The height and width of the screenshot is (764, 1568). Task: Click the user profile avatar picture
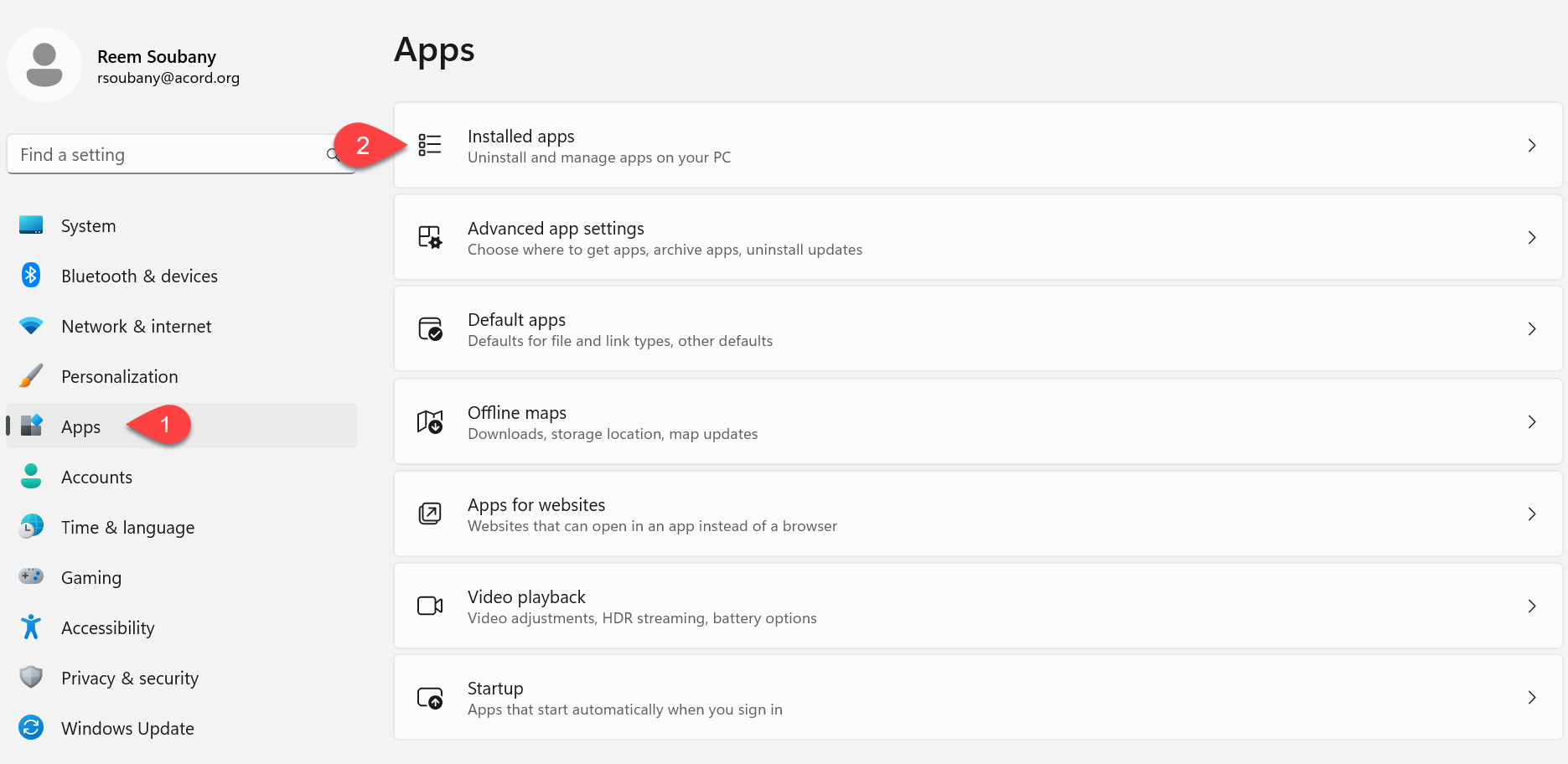44,65
